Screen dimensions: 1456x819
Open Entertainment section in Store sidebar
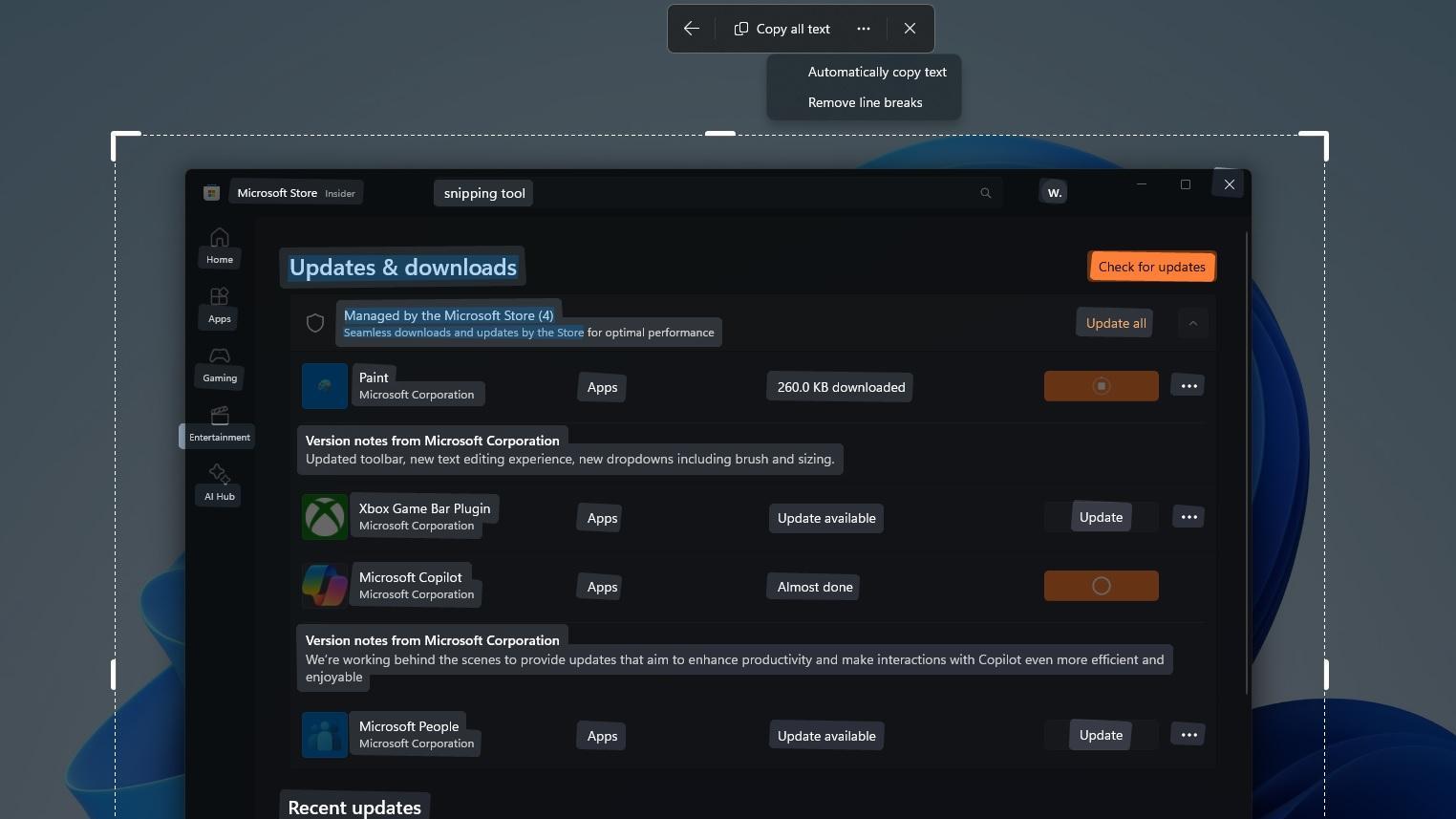(x=220, y=424)
